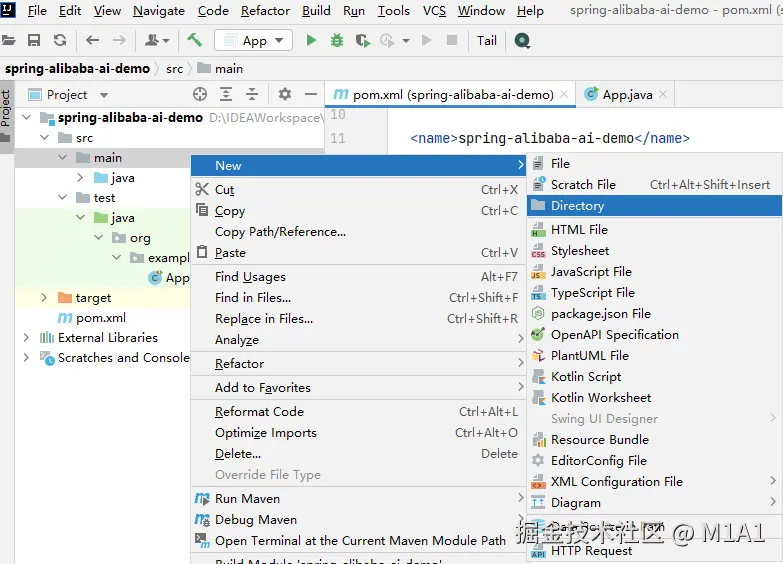Navigate forward with the right arrow icon

pyautogui.click(x=119, y=40)
